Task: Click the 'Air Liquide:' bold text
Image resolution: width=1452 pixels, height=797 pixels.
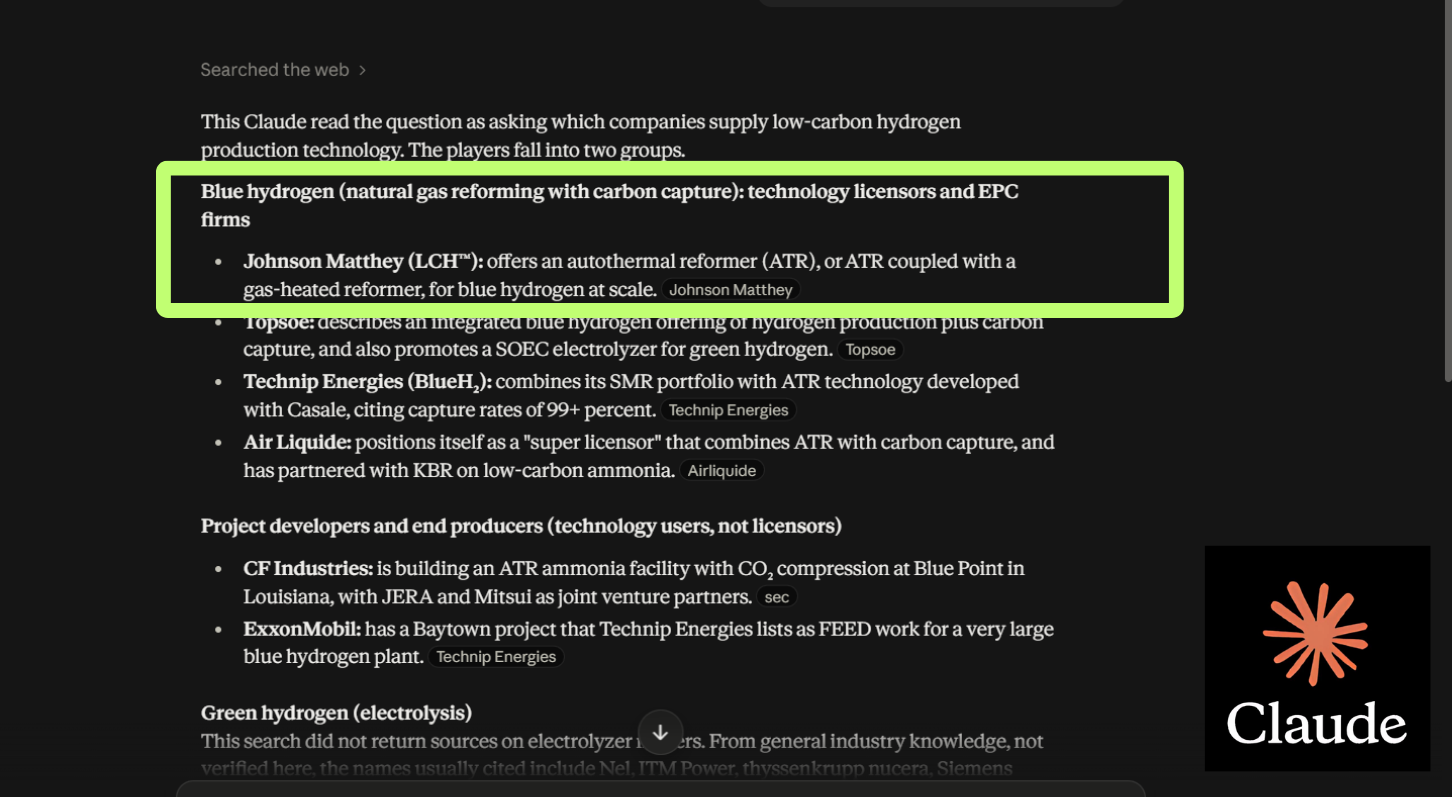Action: 297,442
